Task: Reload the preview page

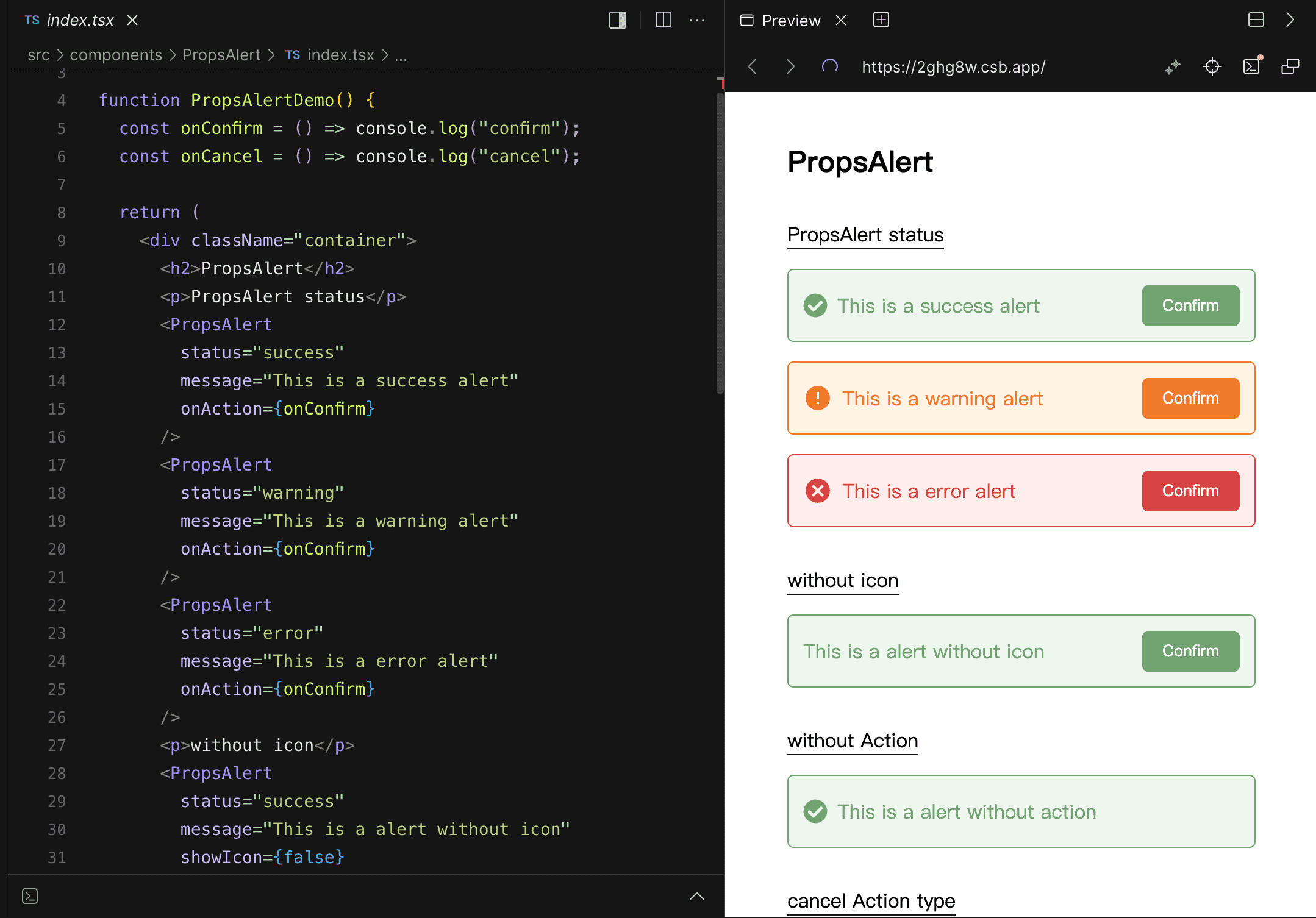Action: pyautogui.click(x=829, y=66)
